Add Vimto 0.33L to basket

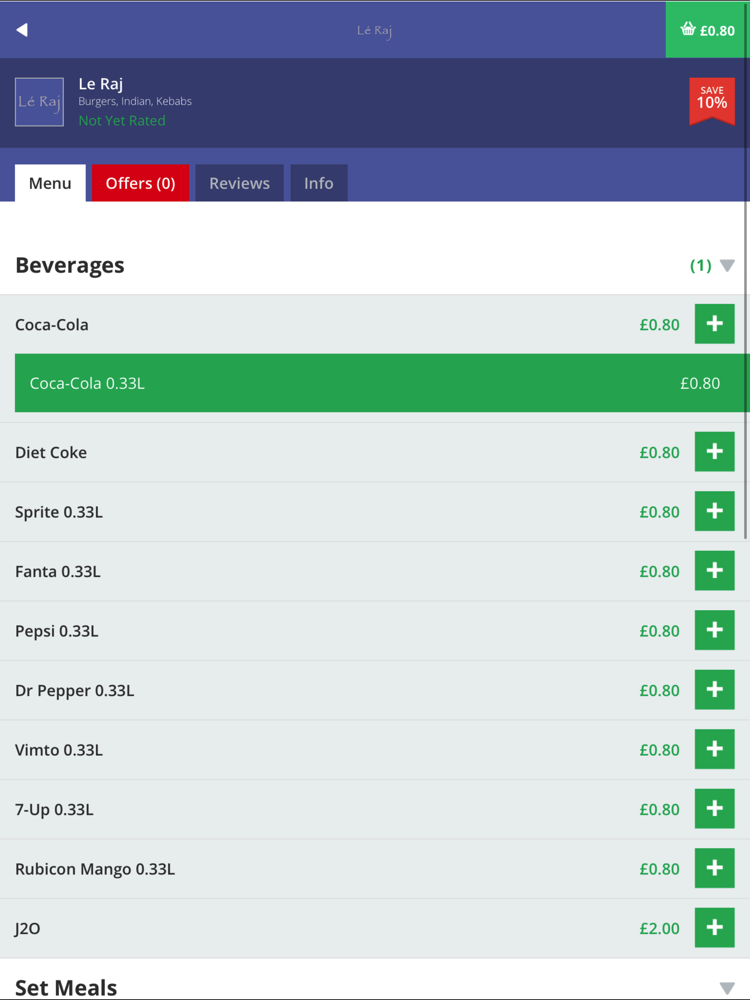714,749
